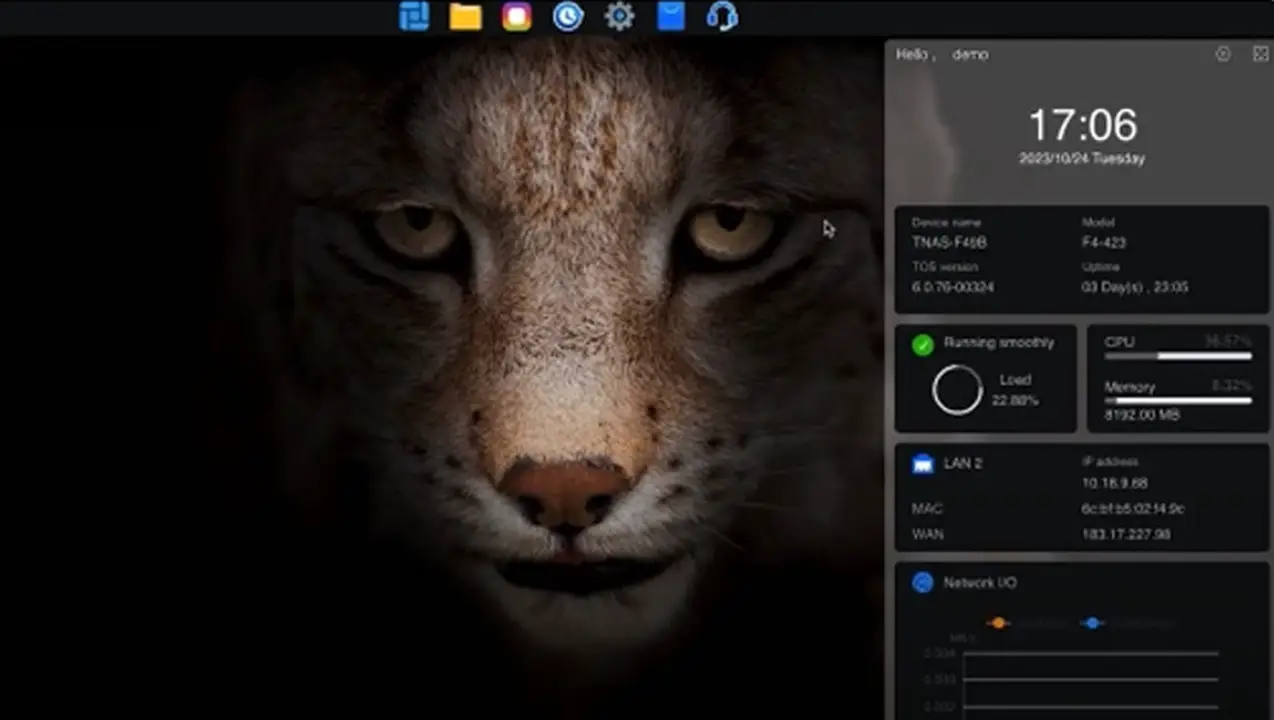Toggle the orange series in Network I/O legend
The width and height of the screenshot is (1274, 720).
coord(998,623)
